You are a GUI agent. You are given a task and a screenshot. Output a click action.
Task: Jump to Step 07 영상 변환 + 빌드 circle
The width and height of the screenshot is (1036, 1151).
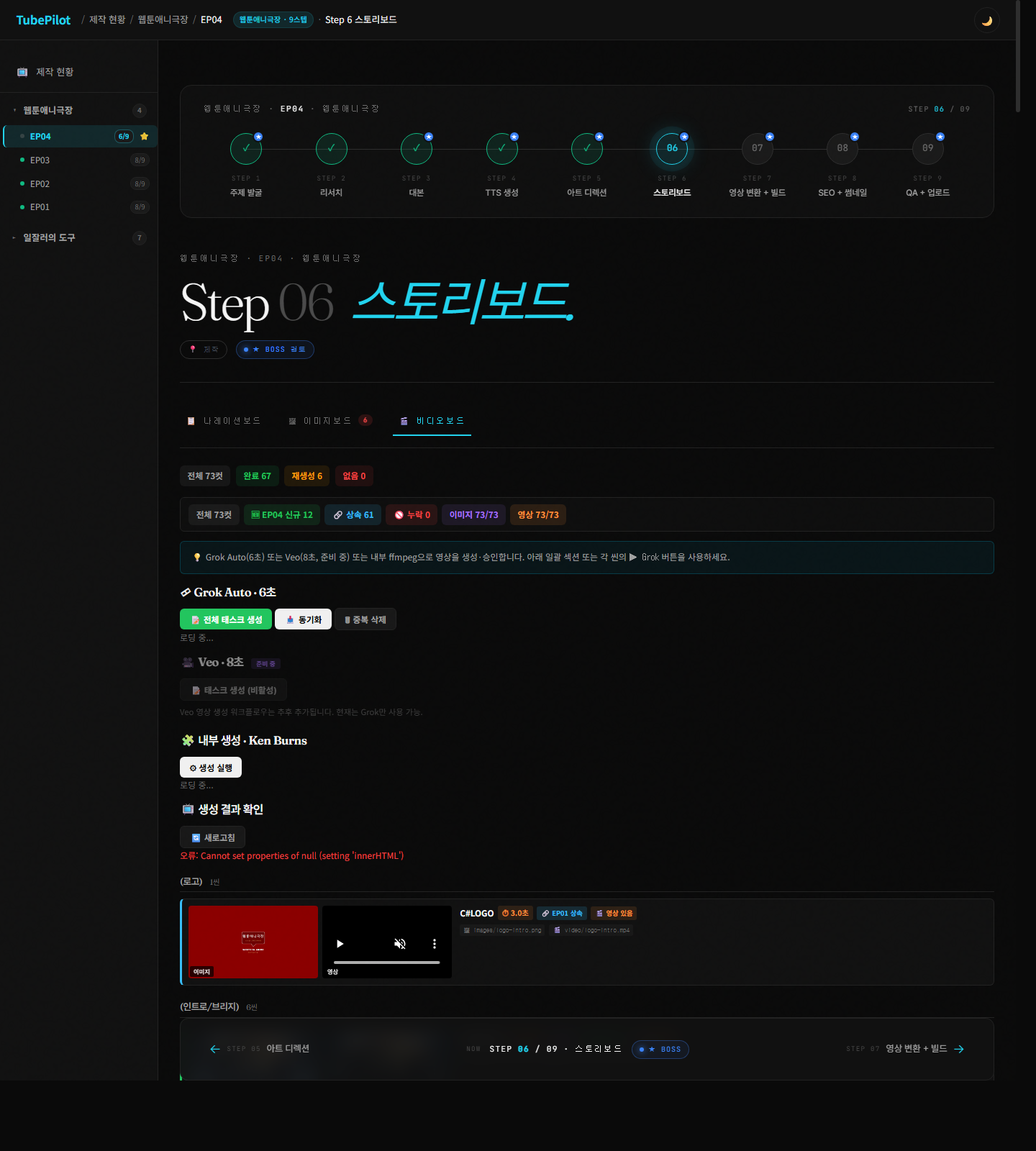[758, 149]
